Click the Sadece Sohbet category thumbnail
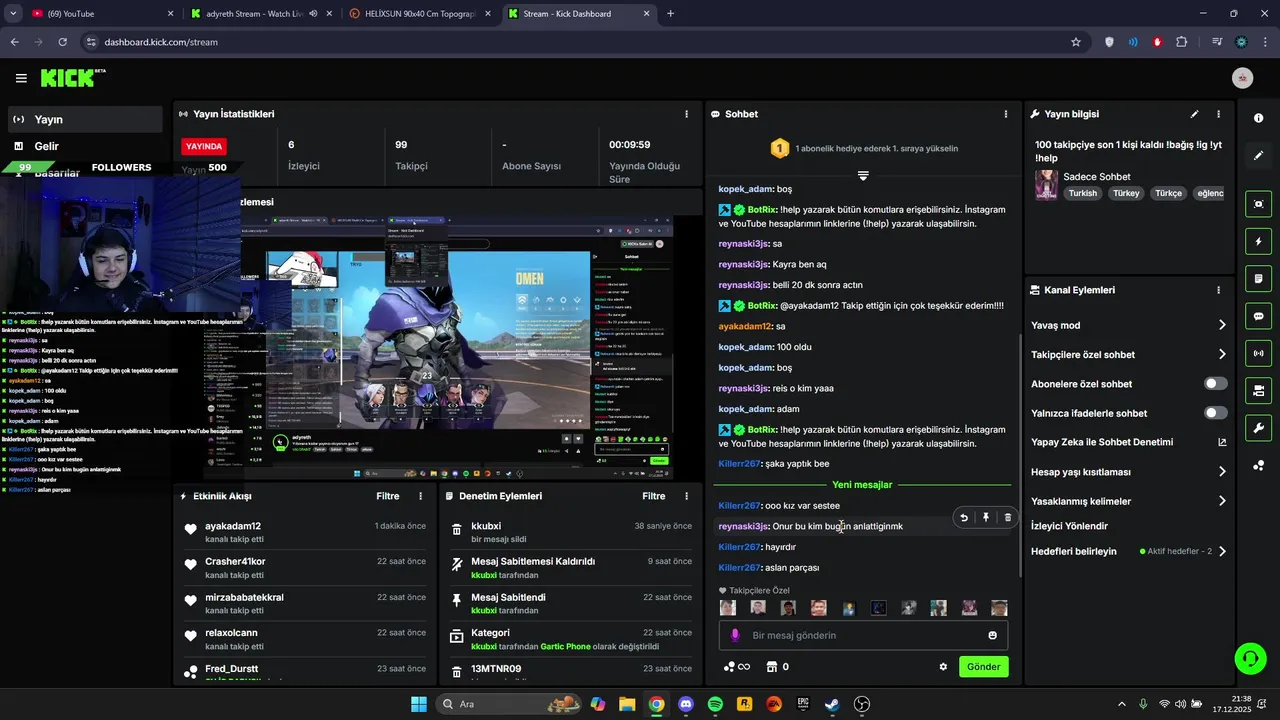Viewport: 1280px width, 720px height. tap(1046, 185)
